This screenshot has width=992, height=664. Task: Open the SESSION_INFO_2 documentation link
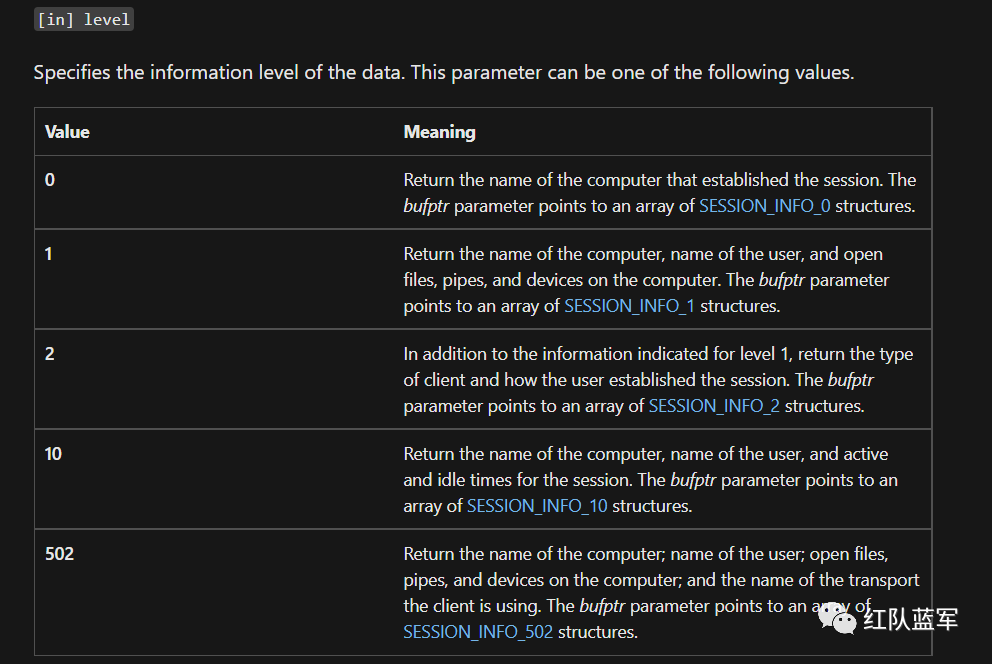[x=714, y=406]
